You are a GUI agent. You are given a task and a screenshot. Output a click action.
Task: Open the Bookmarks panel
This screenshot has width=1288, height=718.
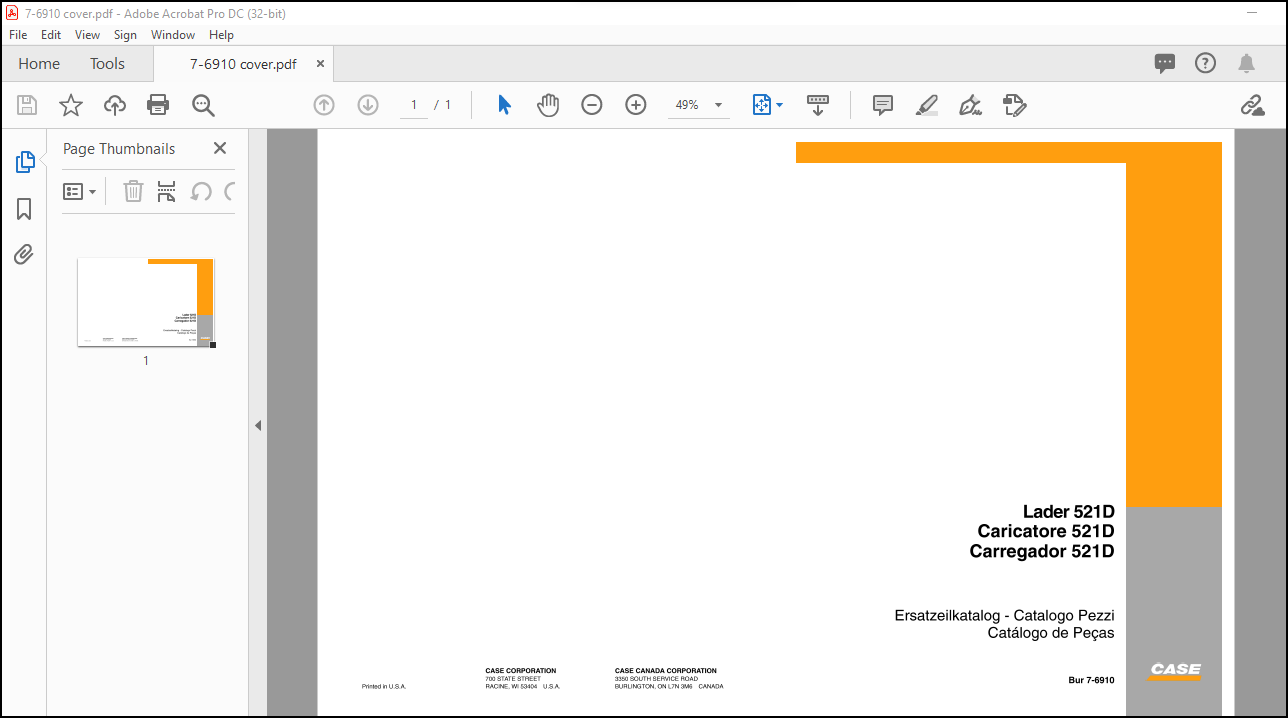[24, 209]
